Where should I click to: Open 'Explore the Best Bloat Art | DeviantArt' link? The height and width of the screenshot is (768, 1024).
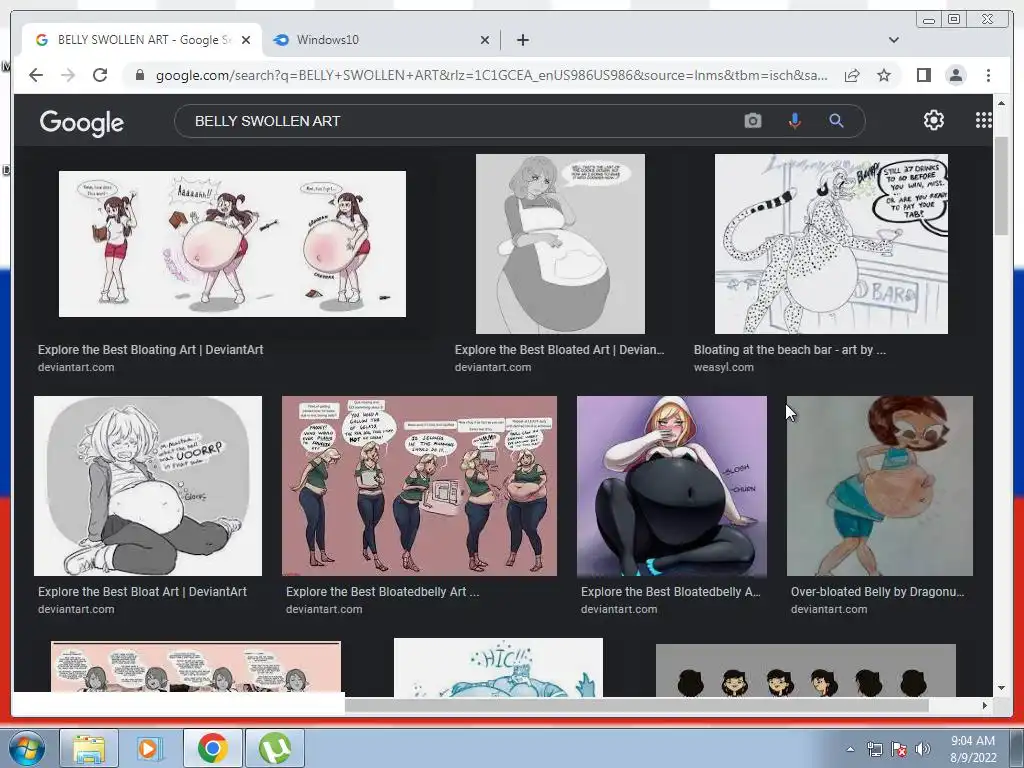[x=142, y=592]
